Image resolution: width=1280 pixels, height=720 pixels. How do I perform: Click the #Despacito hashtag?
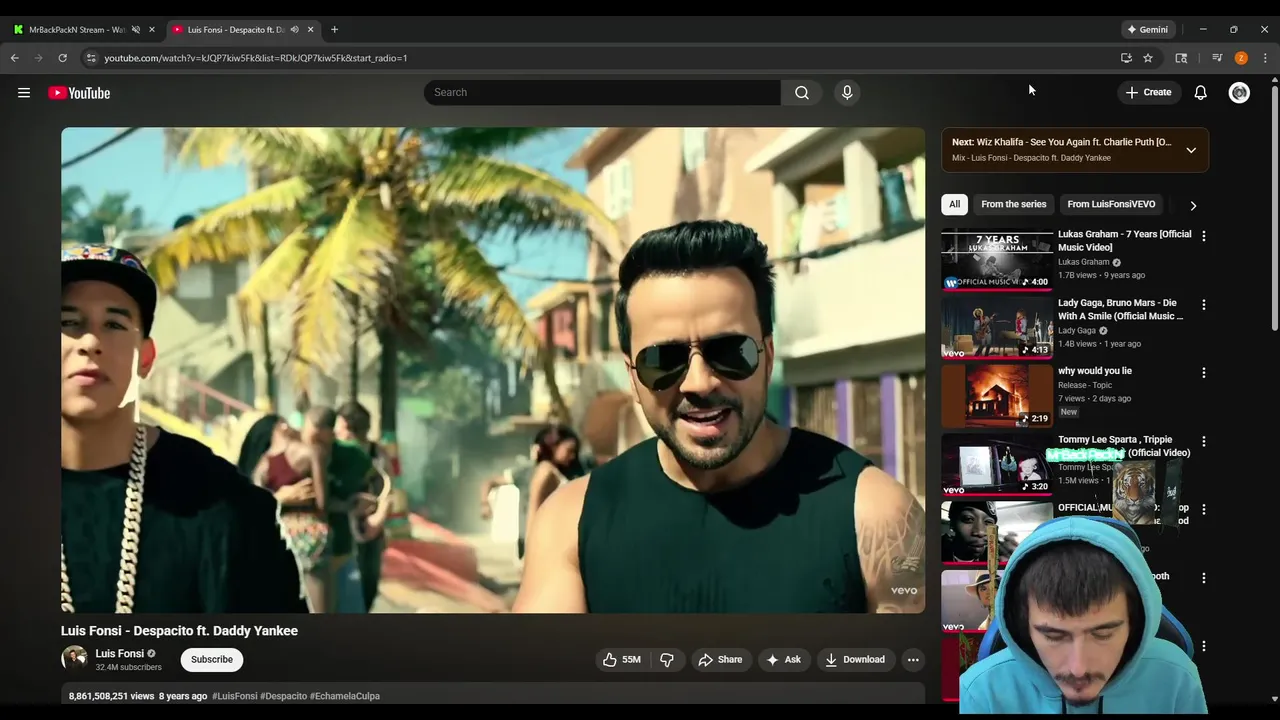pos(282,696)
